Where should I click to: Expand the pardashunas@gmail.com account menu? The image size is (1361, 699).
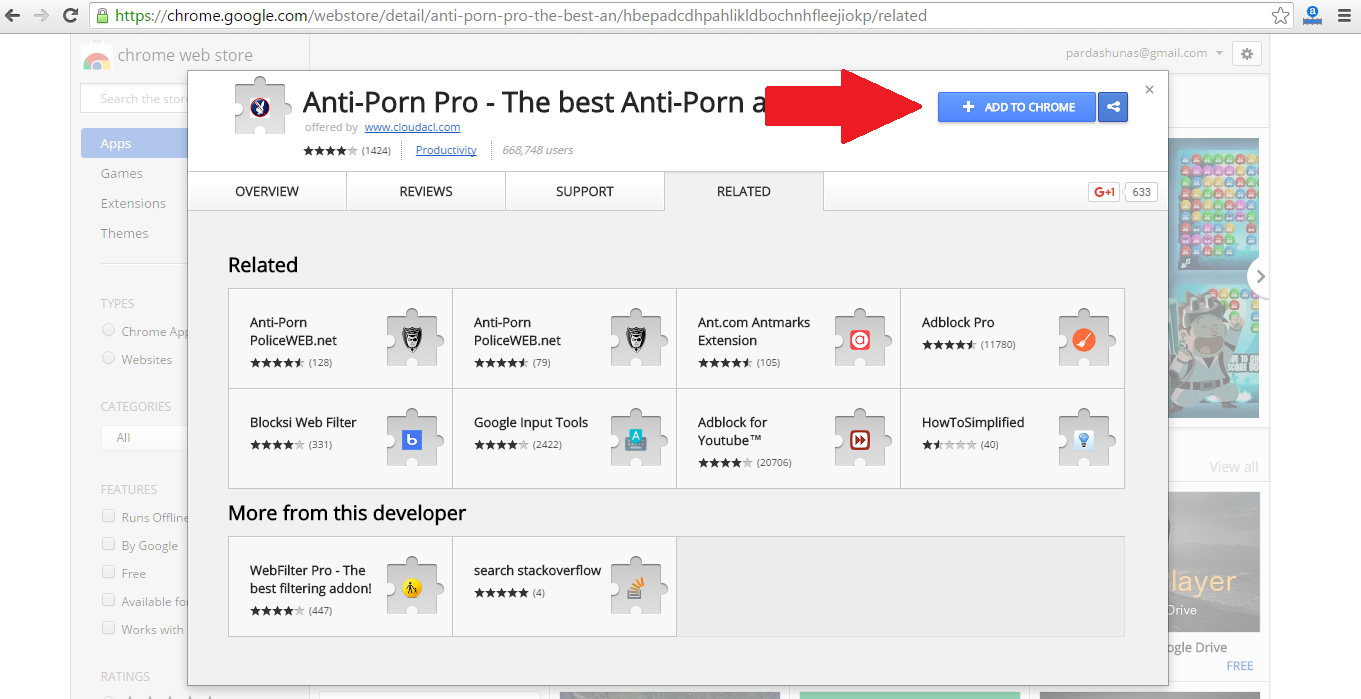click(x=1145, y=53)
